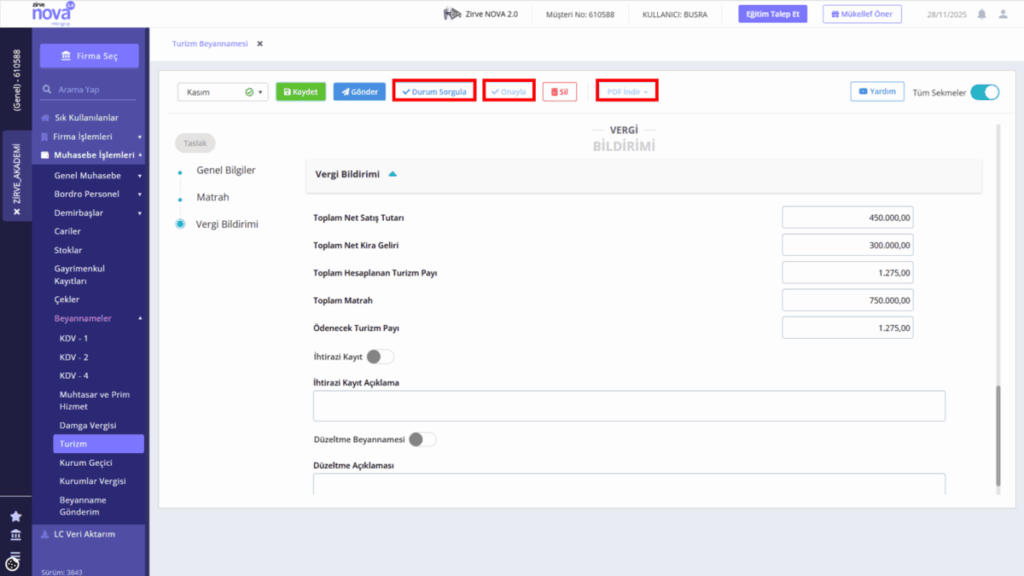Collapse the Vergi Bildirimi section arrow
The height and width of the screenshot is (576, 1024).
point(392,174)
